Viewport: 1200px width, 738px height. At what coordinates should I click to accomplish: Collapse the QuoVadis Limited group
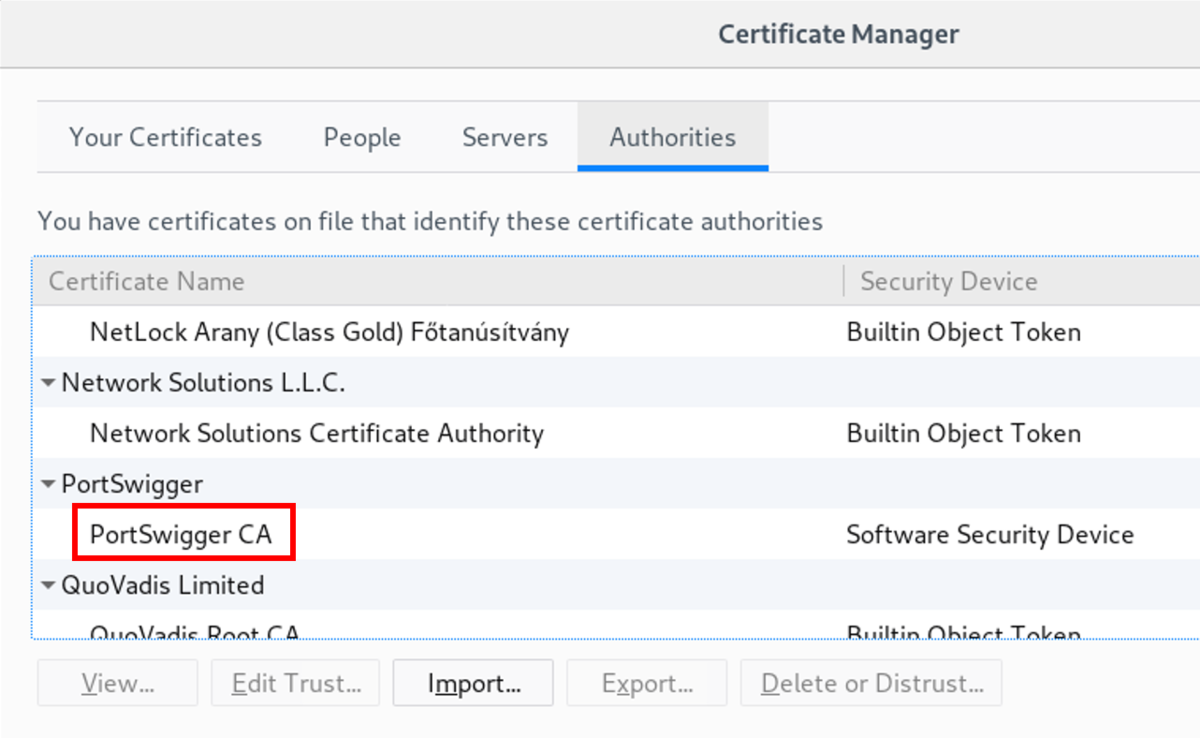pyautogui.click(x=49, y=585)
